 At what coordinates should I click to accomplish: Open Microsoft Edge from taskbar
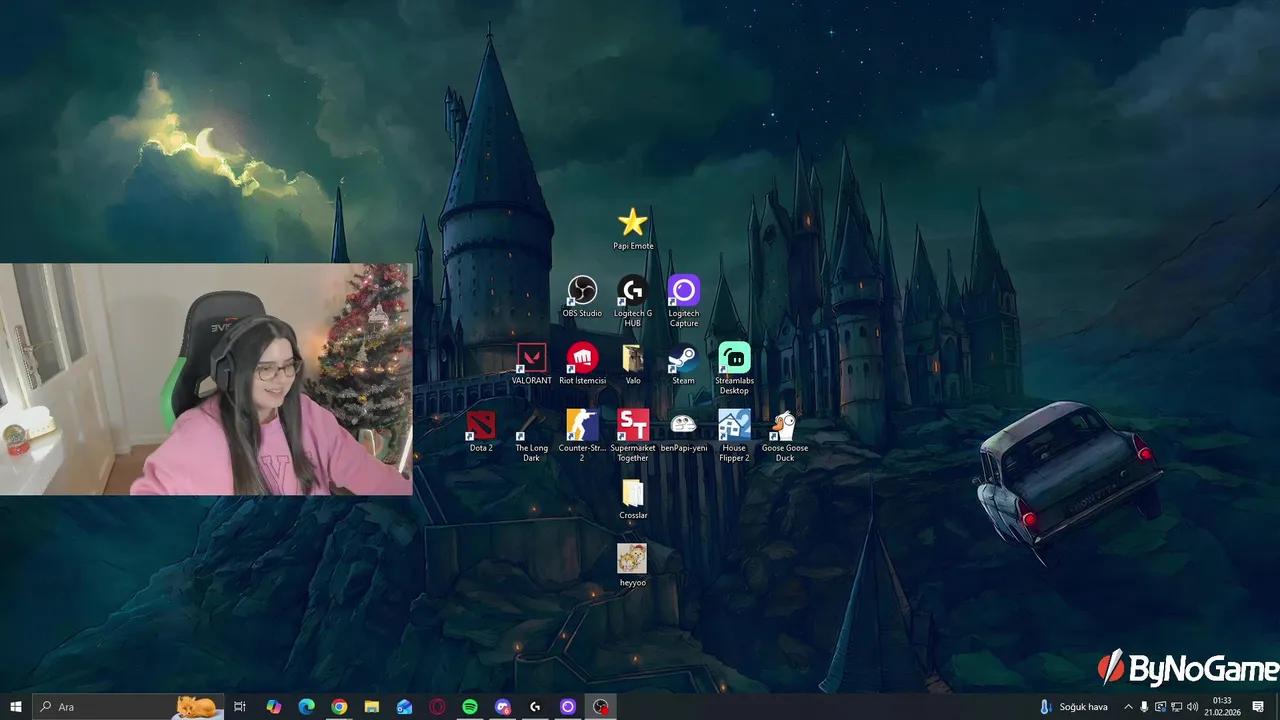point(307,707)
